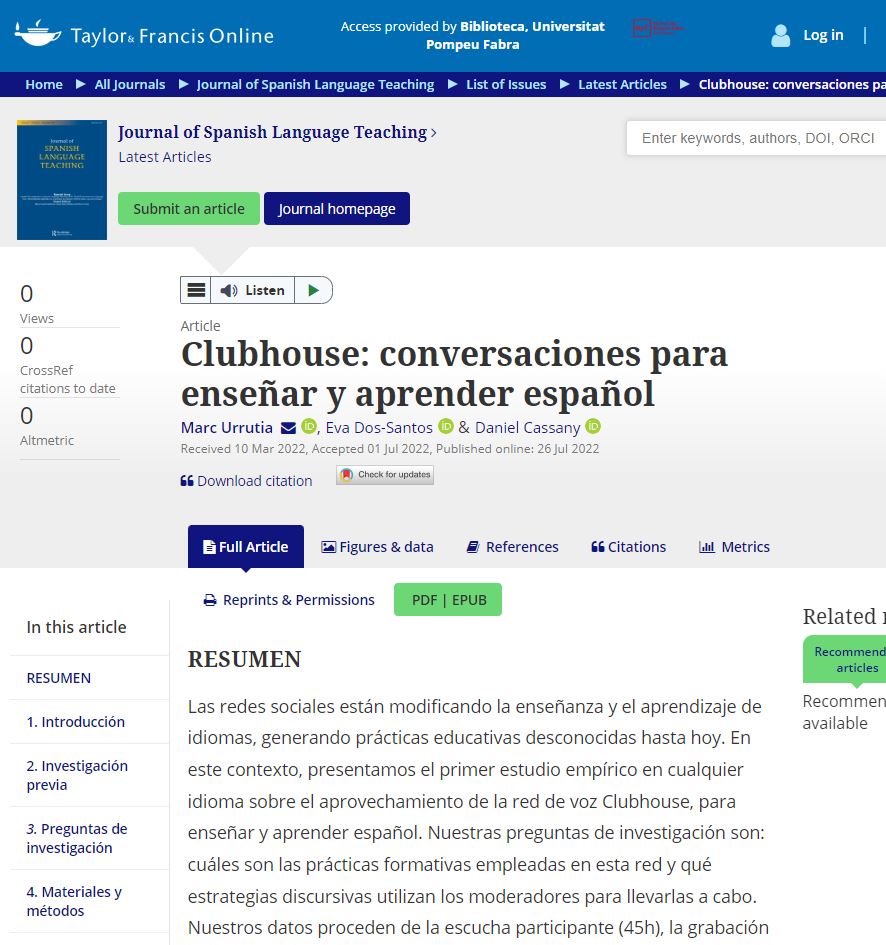
Task: Click the Views count label
Action: (x=37, y=318)
